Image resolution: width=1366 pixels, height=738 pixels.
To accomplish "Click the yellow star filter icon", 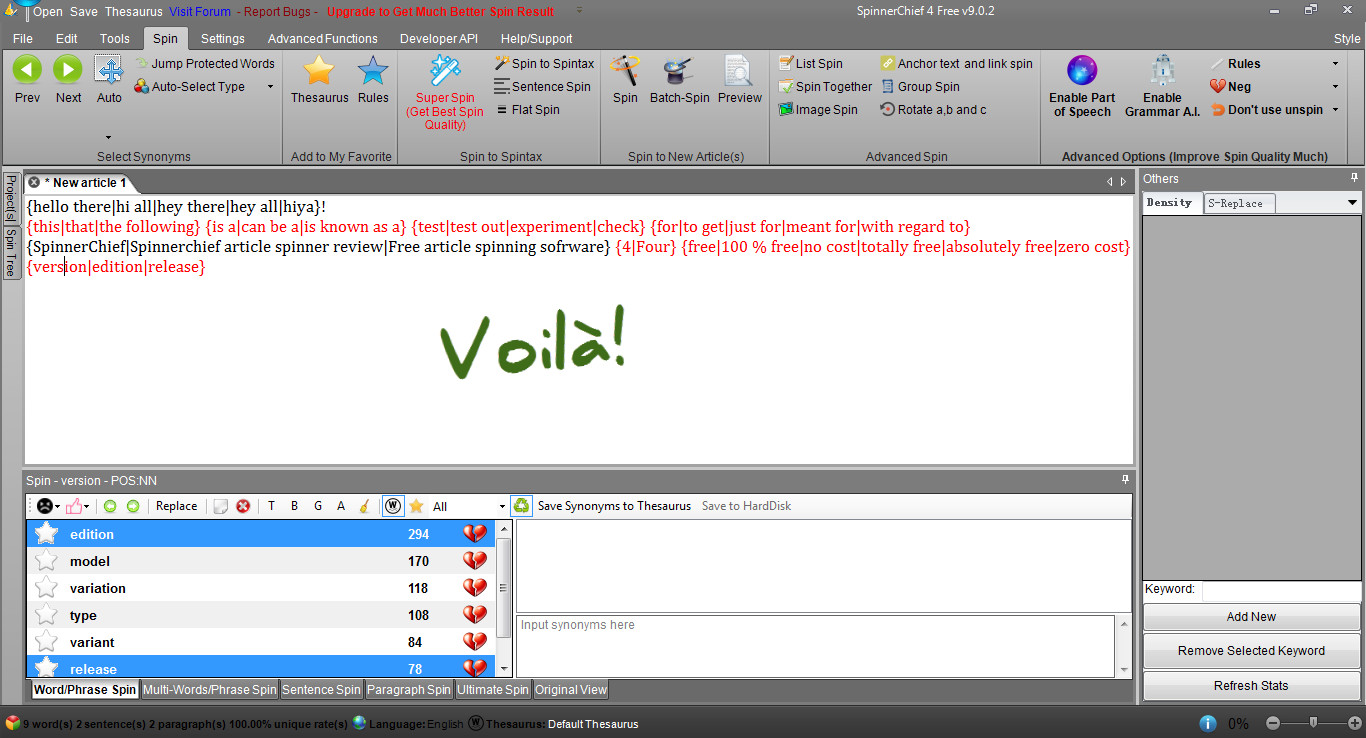I will click(416, 506).
